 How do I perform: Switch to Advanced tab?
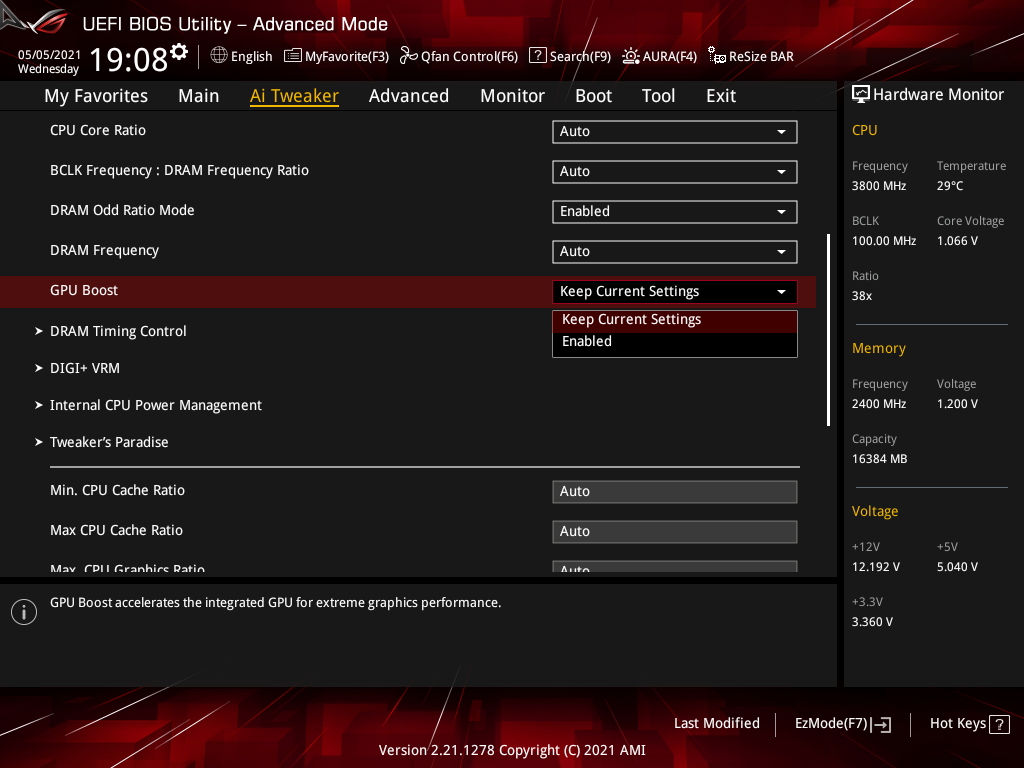pyautogui.click(x=409, y=96)
